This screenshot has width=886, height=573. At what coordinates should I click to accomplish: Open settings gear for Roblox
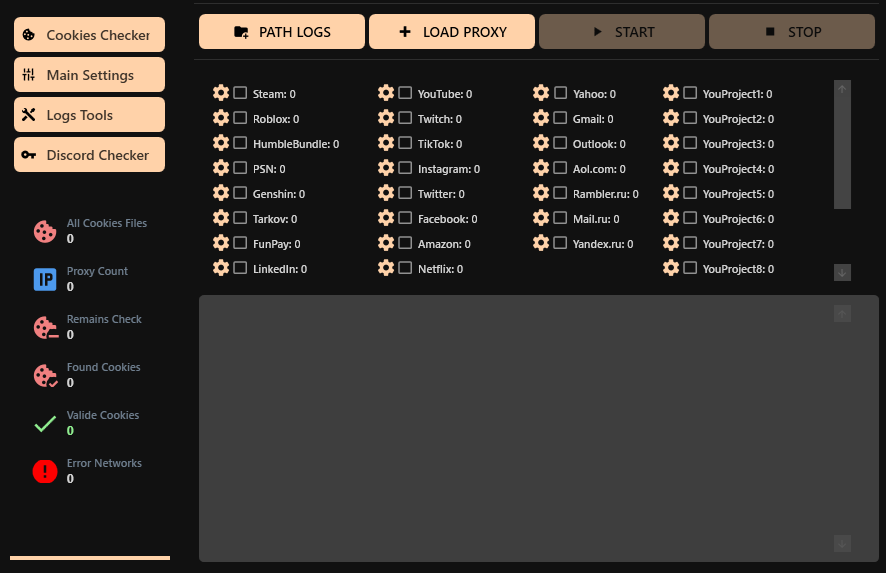click(221, 118)
